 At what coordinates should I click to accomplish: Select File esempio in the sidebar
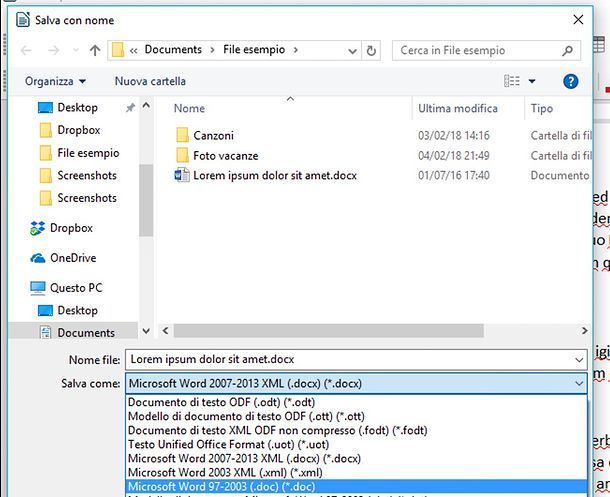pyautogui.click(x=88, y=153)
